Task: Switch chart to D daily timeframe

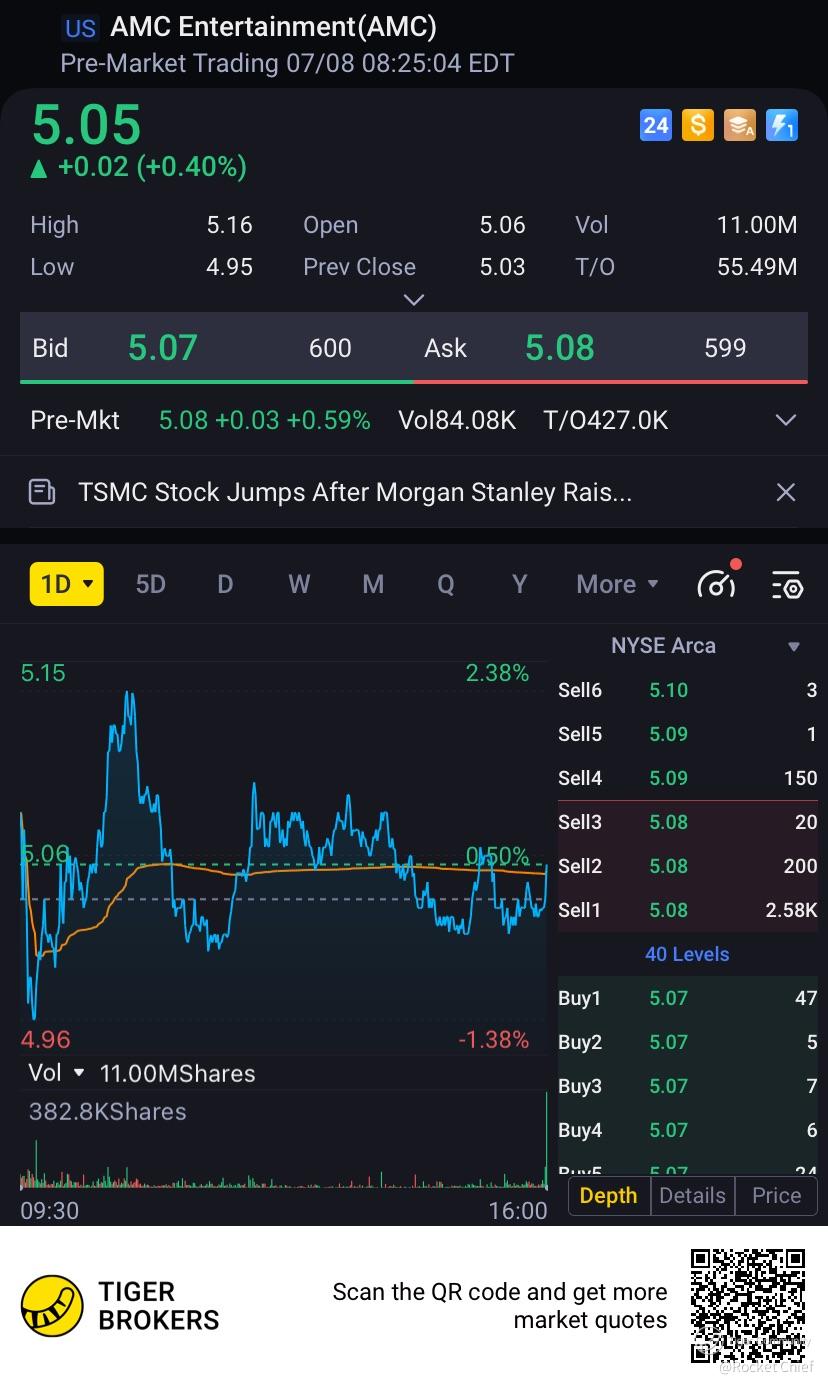Action: tap(225, 584)
